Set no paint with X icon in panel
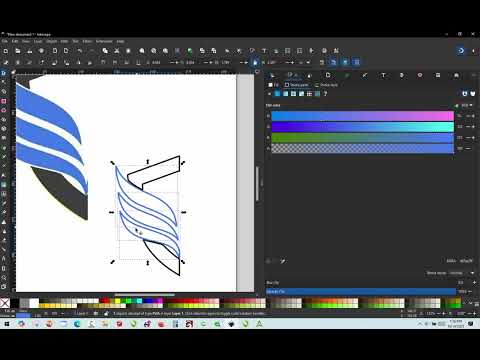 269,94
